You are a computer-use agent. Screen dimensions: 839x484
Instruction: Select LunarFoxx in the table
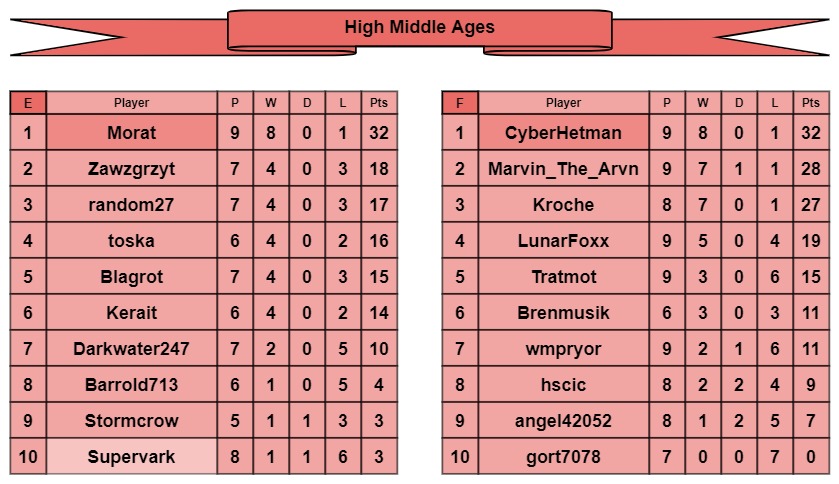[x=563, y=241]
